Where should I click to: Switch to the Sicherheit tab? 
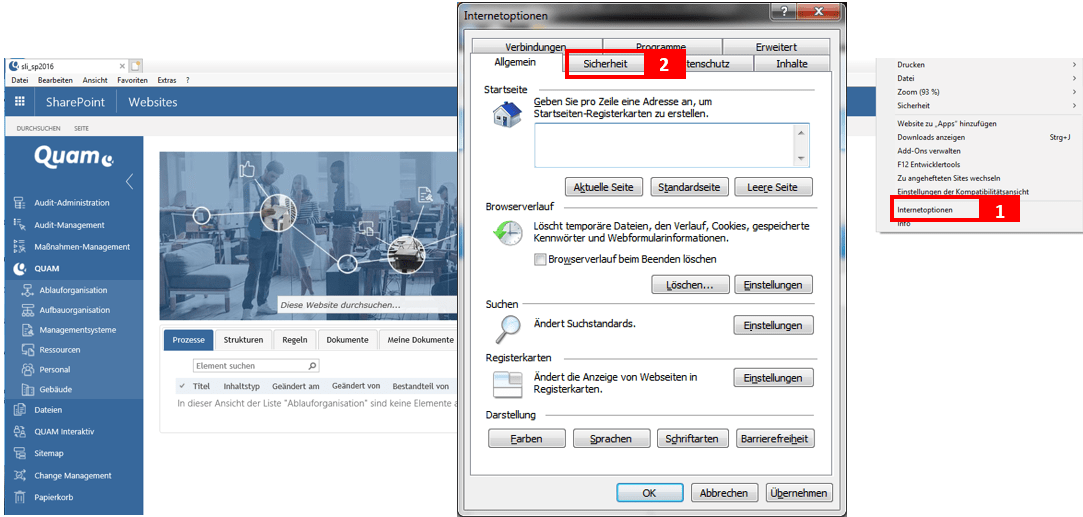point(604,64)
